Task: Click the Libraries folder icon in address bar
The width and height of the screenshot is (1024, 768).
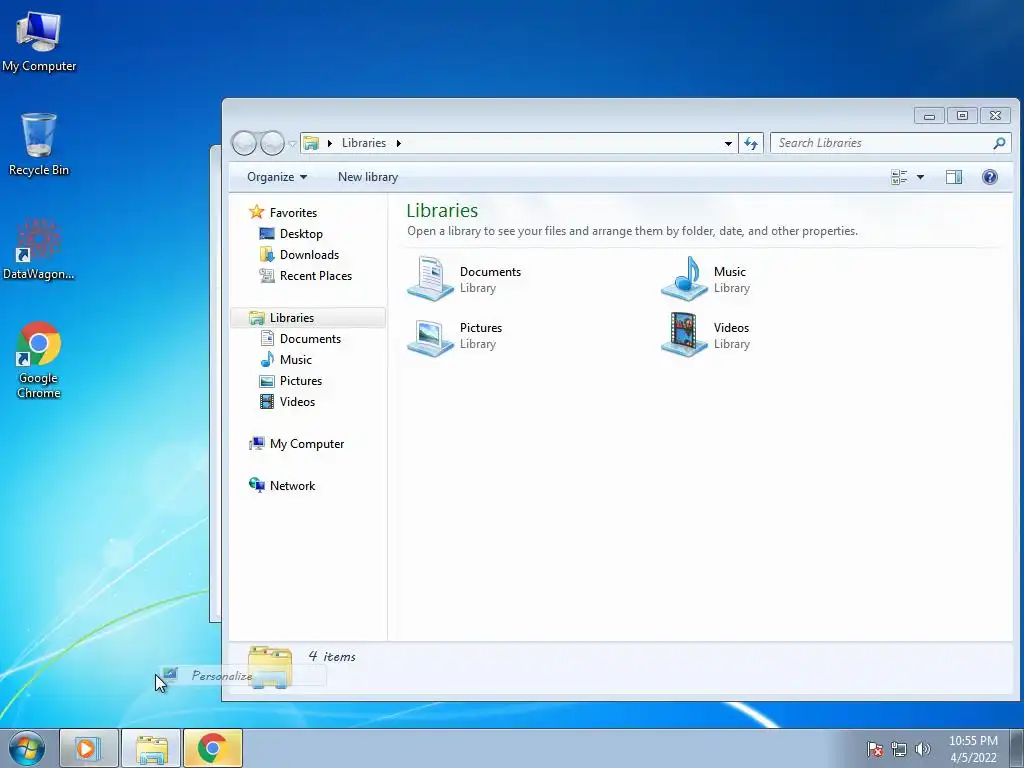Action: click(x=312, y=143)
